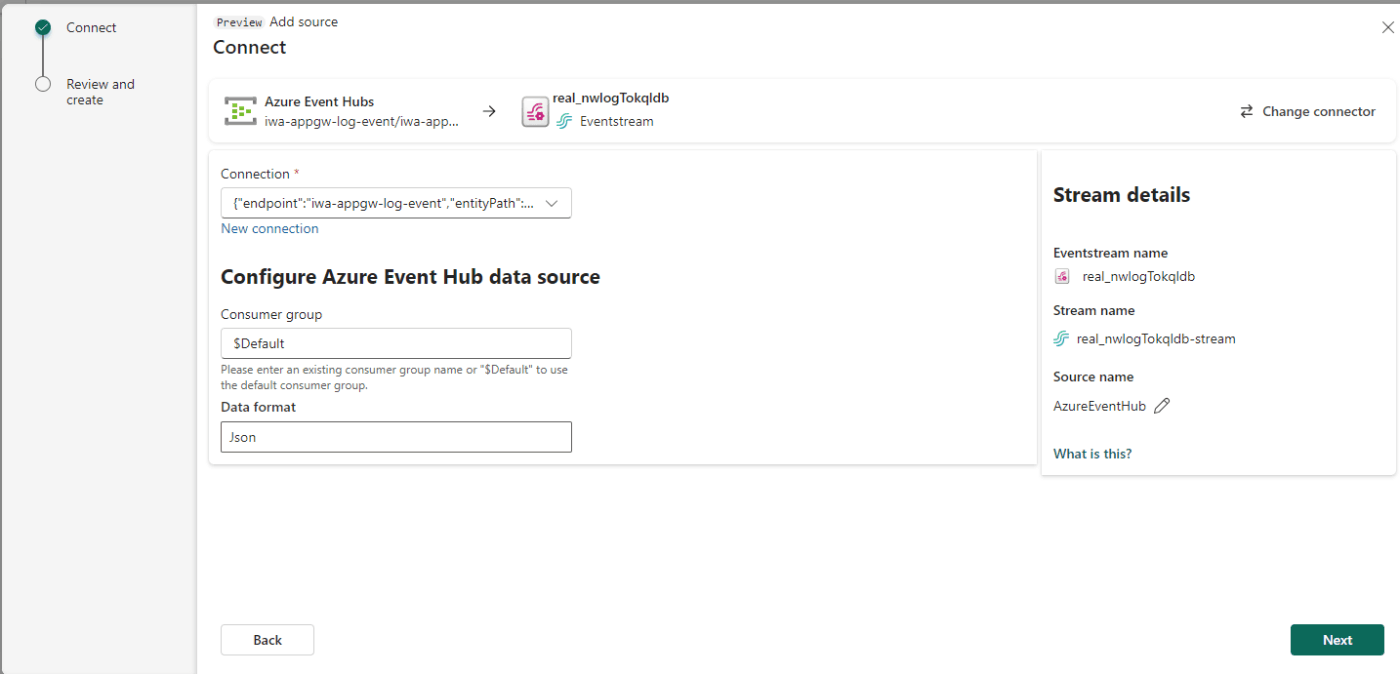Go to Review and create step label

tap(100, 92)
